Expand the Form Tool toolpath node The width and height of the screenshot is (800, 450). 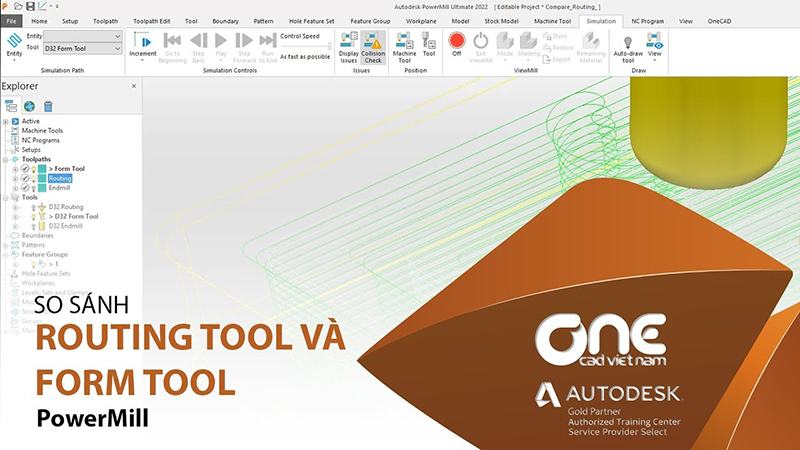coord(15,169)
